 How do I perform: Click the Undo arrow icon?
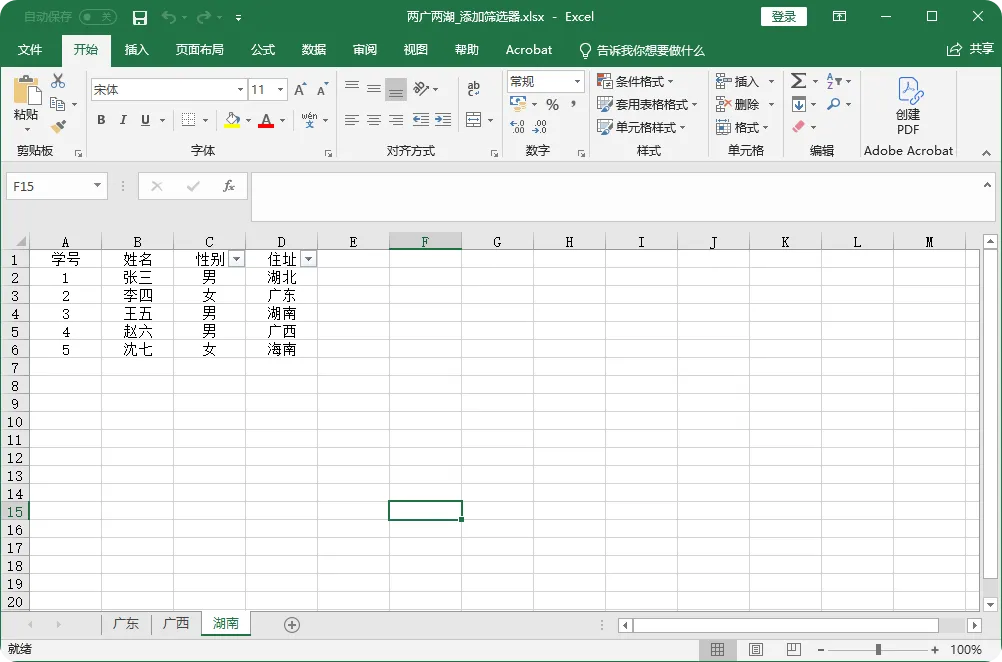click(x=169, y=17)
